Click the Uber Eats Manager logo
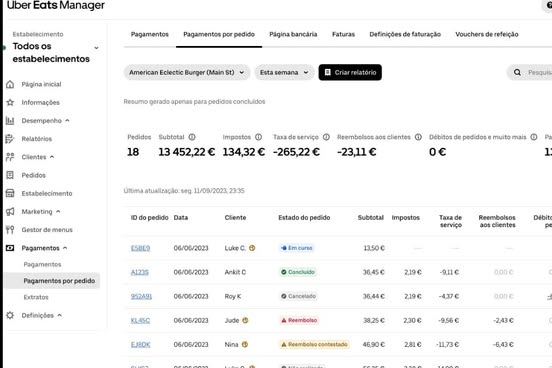This screenshot has width=552, height=368. (56, 5)
